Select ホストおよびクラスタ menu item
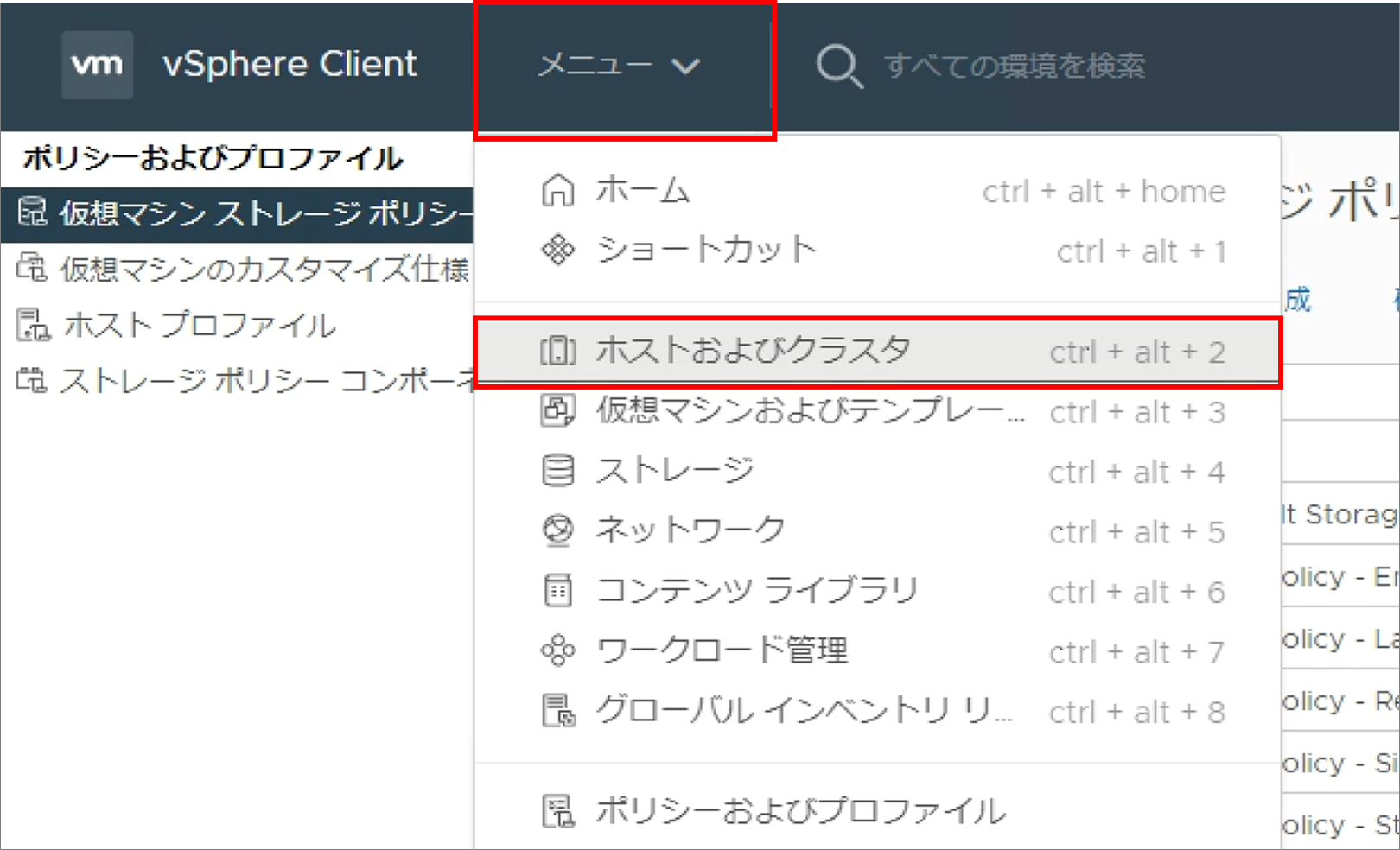 (x=877, y=352)
